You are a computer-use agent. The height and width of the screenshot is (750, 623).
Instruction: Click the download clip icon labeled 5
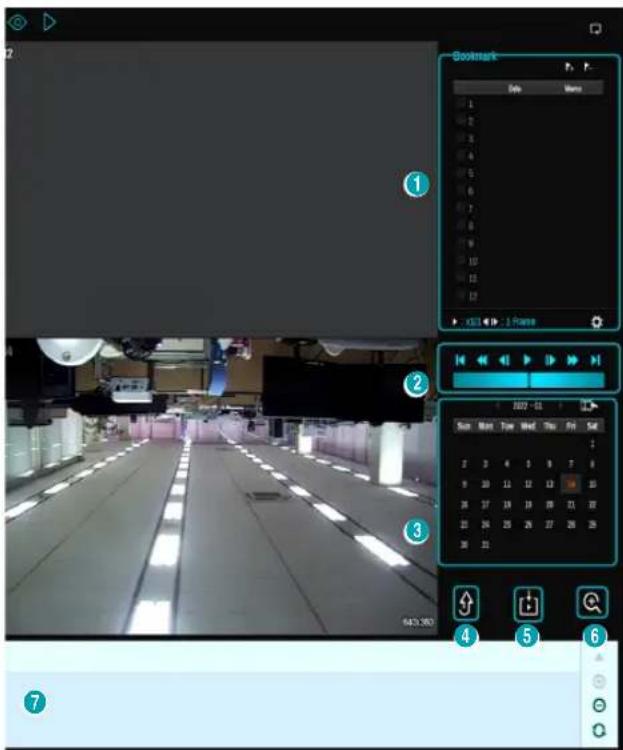click(528, 604)
